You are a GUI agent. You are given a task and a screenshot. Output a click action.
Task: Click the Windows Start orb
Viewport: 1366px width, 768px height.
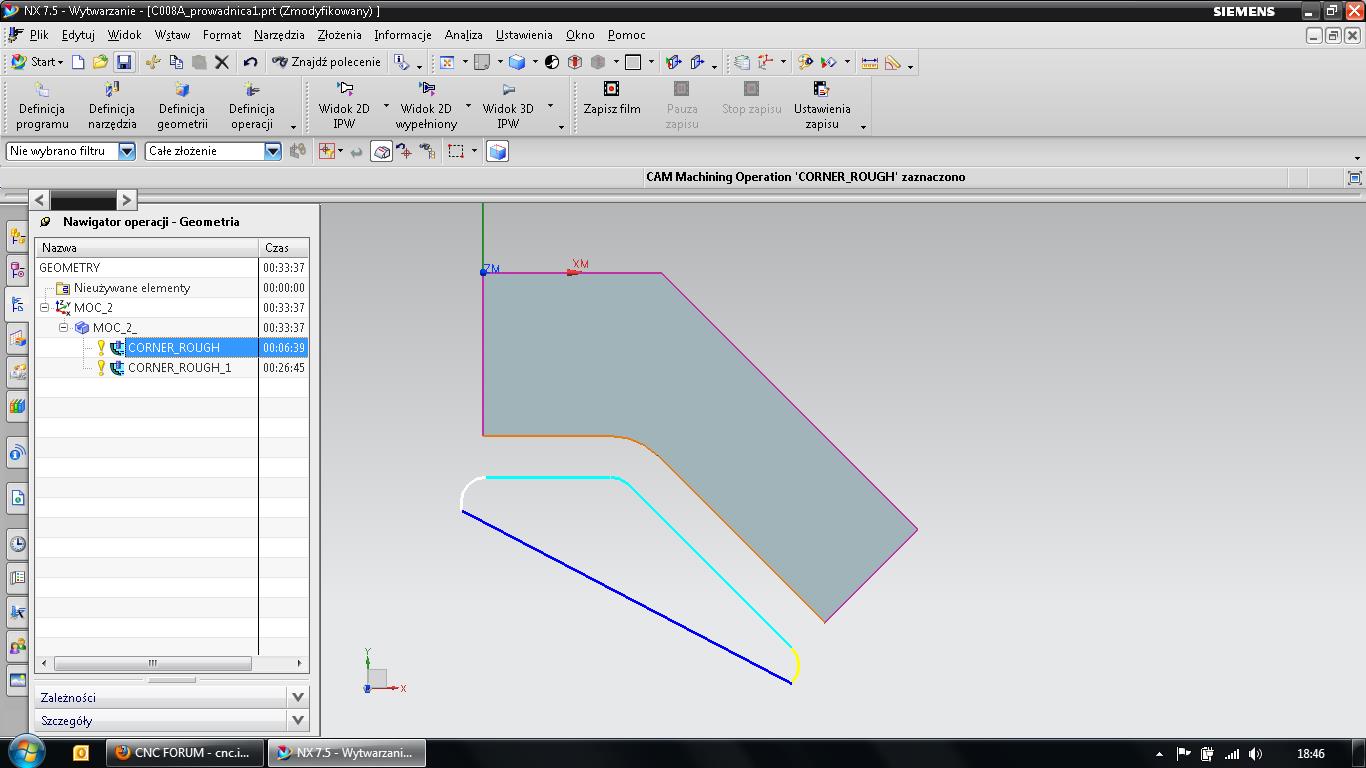pos(25,752)
